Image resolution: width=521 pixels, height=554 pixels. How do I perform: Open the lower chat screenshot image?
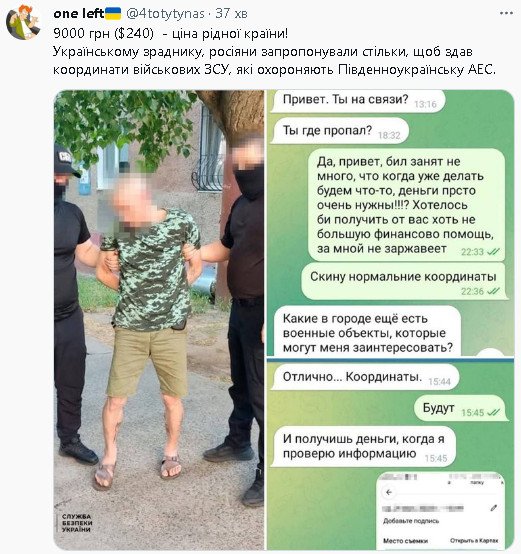point(390,455)
